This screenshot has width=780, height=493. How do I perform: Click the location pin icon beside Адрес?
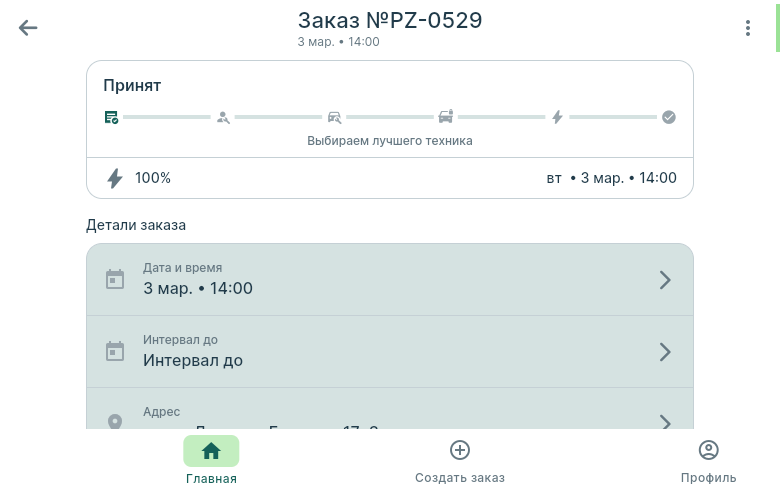coord(115,422)
